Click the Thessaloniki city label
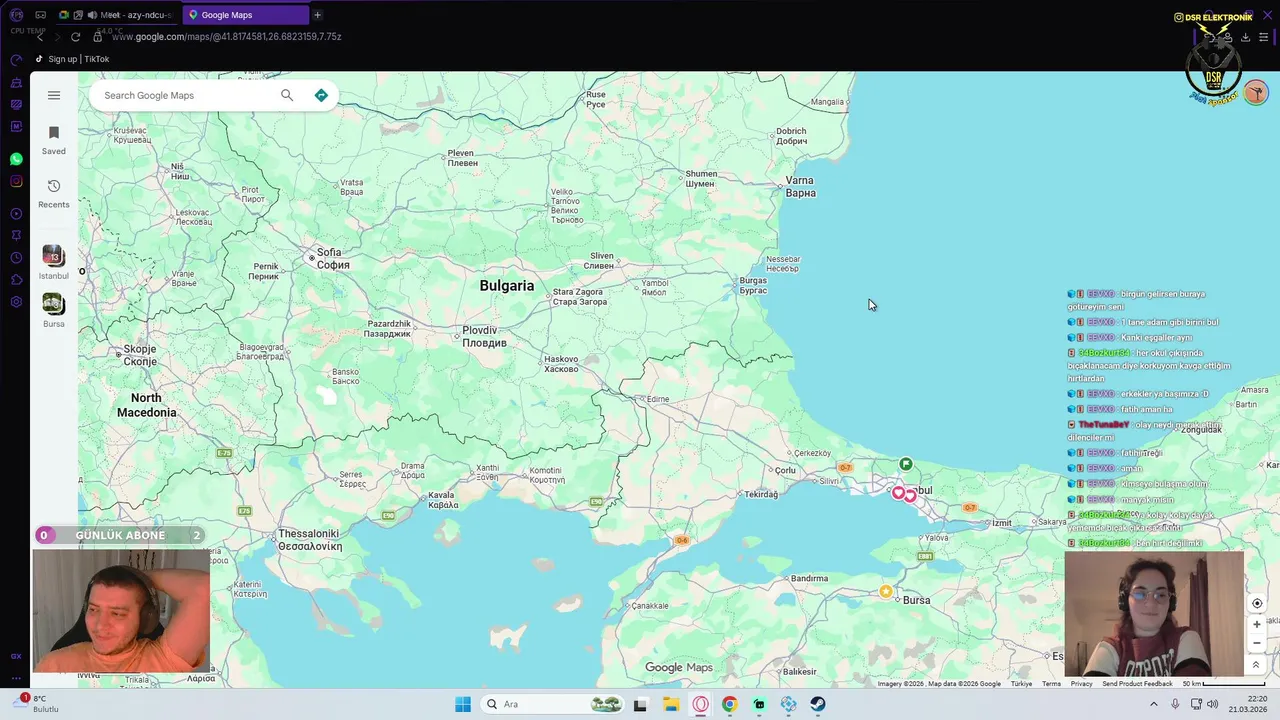The height and width of the screenshot is (720, 1280). coord(309,540)
